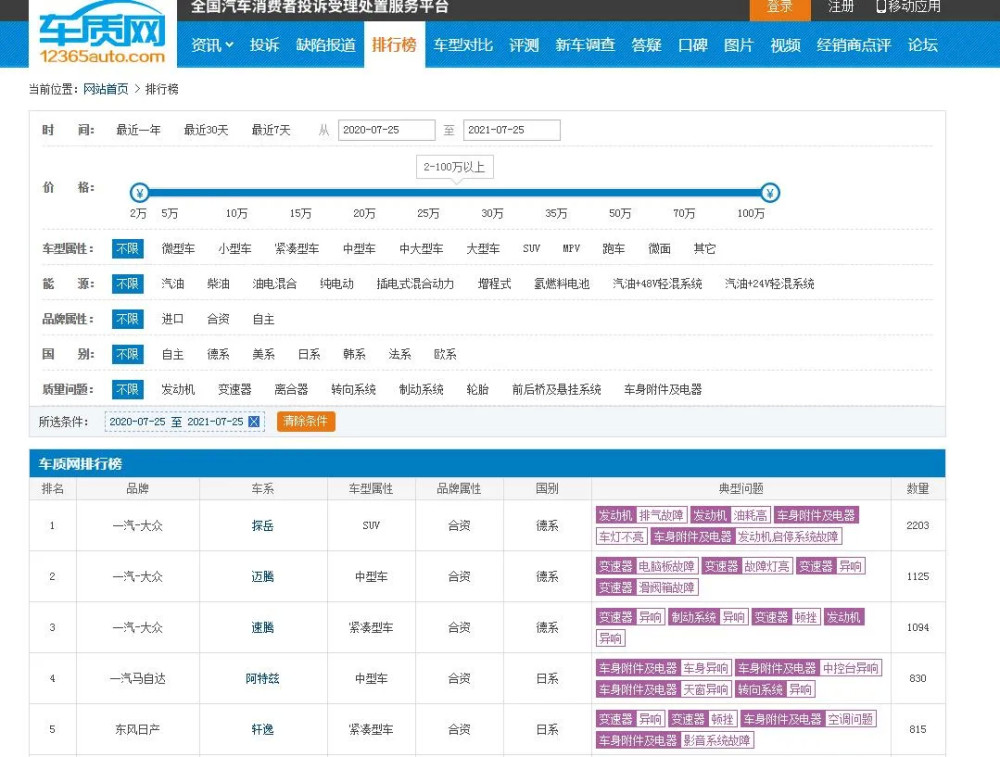
Task: Select 德系 country filter
Action: [218, 354]
